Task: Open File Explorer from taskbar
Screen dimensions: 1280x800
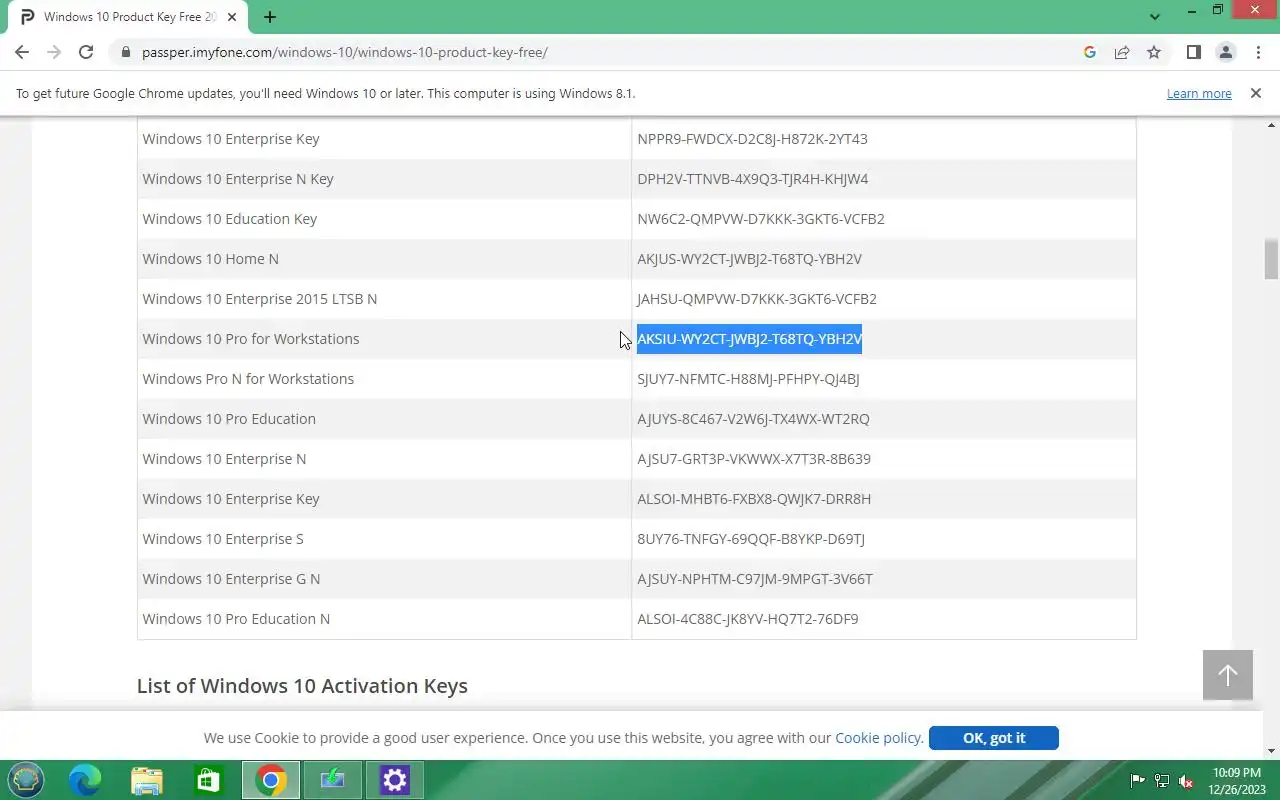Action: point(147,780)
